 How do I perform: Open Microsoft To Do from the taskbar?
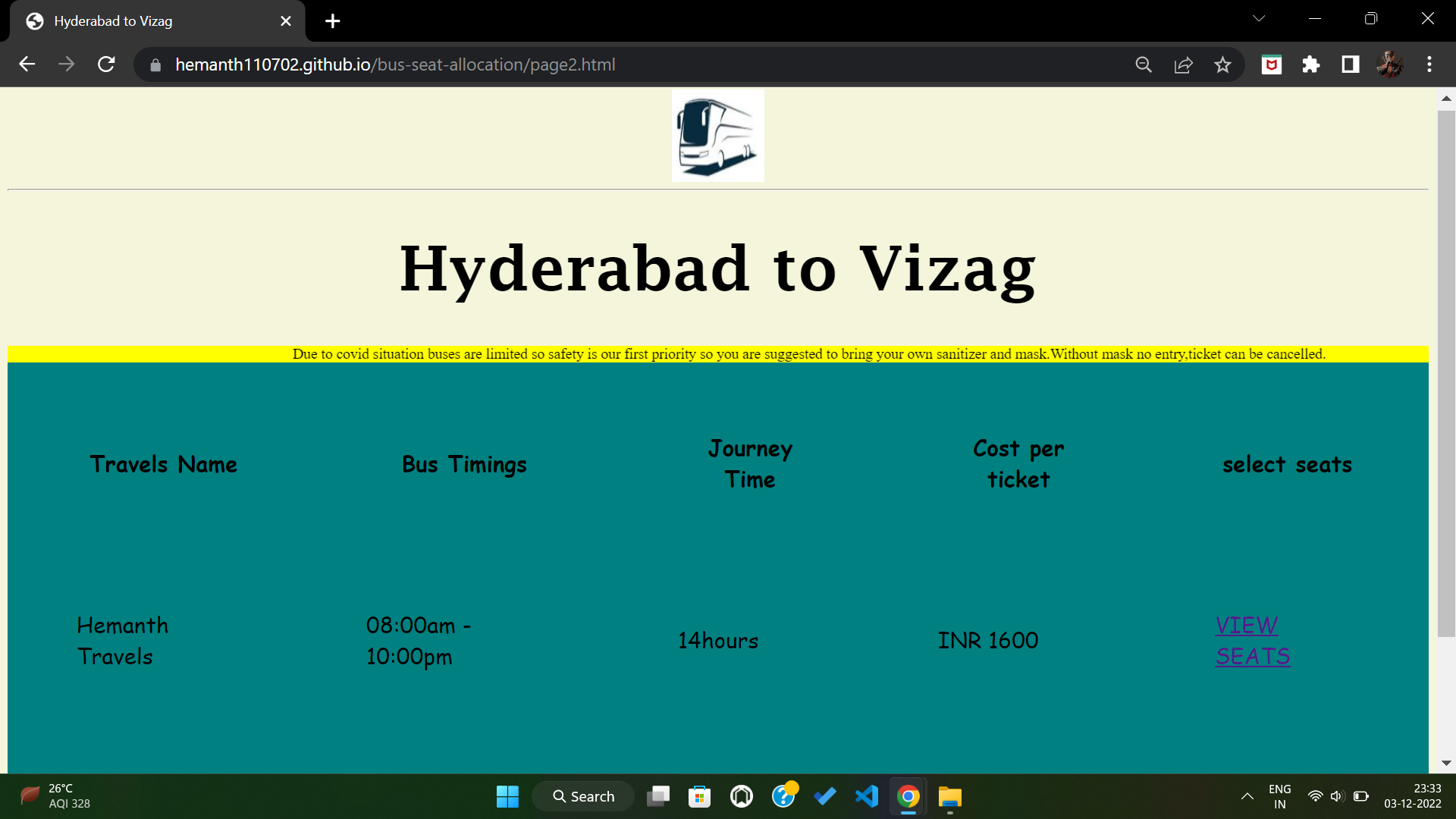point(825,796)
